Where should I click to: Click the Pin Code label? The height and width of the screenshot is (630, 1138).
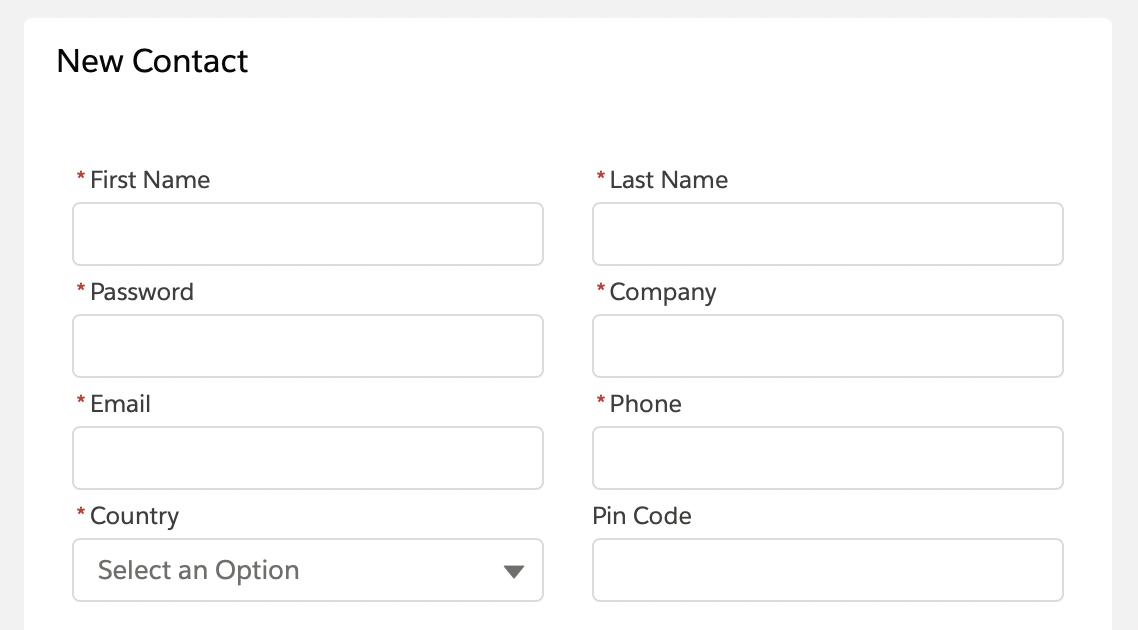click(641, 516)
